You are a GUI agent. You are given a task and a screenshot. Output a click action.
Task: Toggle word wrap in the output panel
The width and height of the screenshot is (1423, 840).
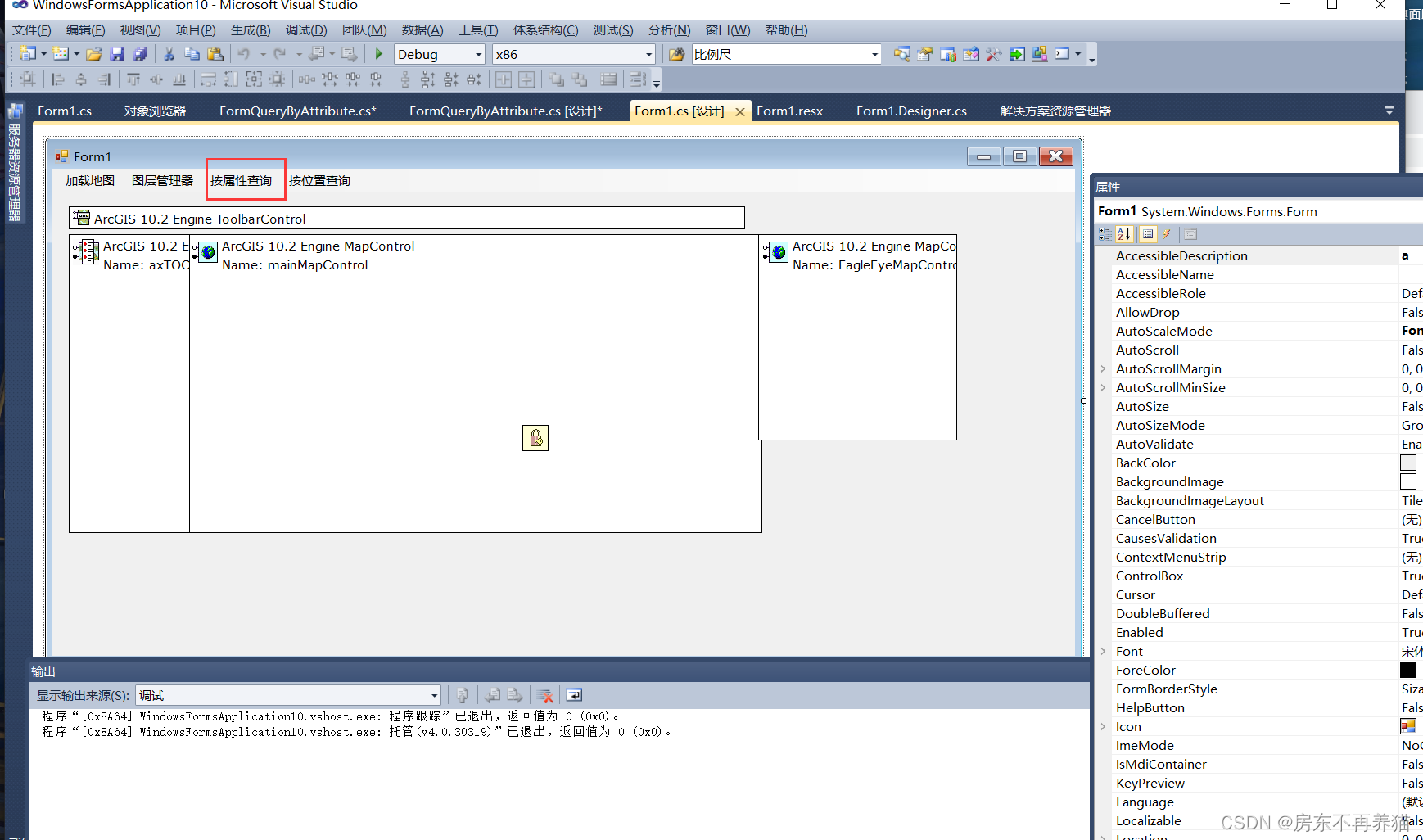click(x=574, y=695)
